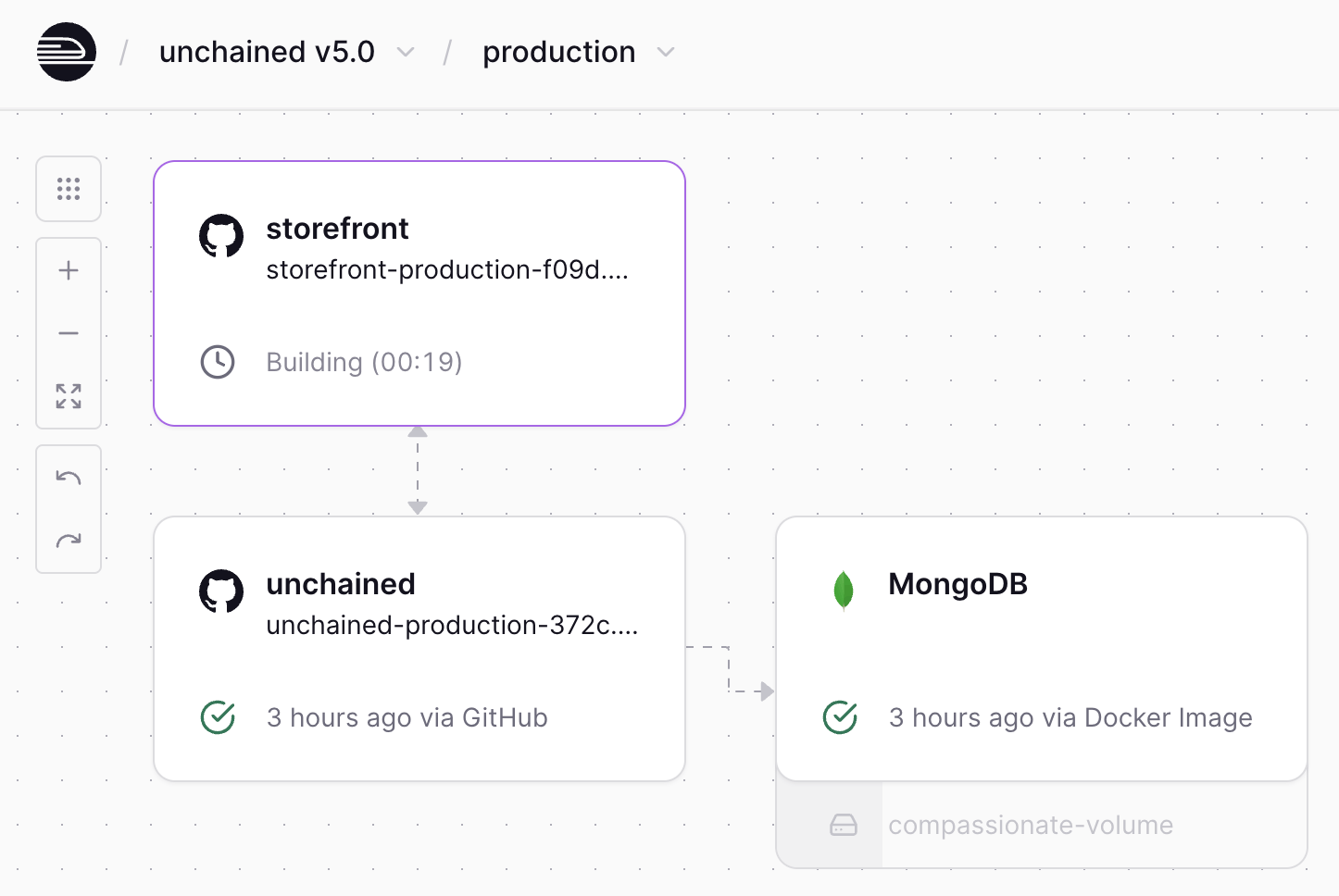Click the MongoDB leaf icon
The image size is (1339, 896).
point(843,591)
